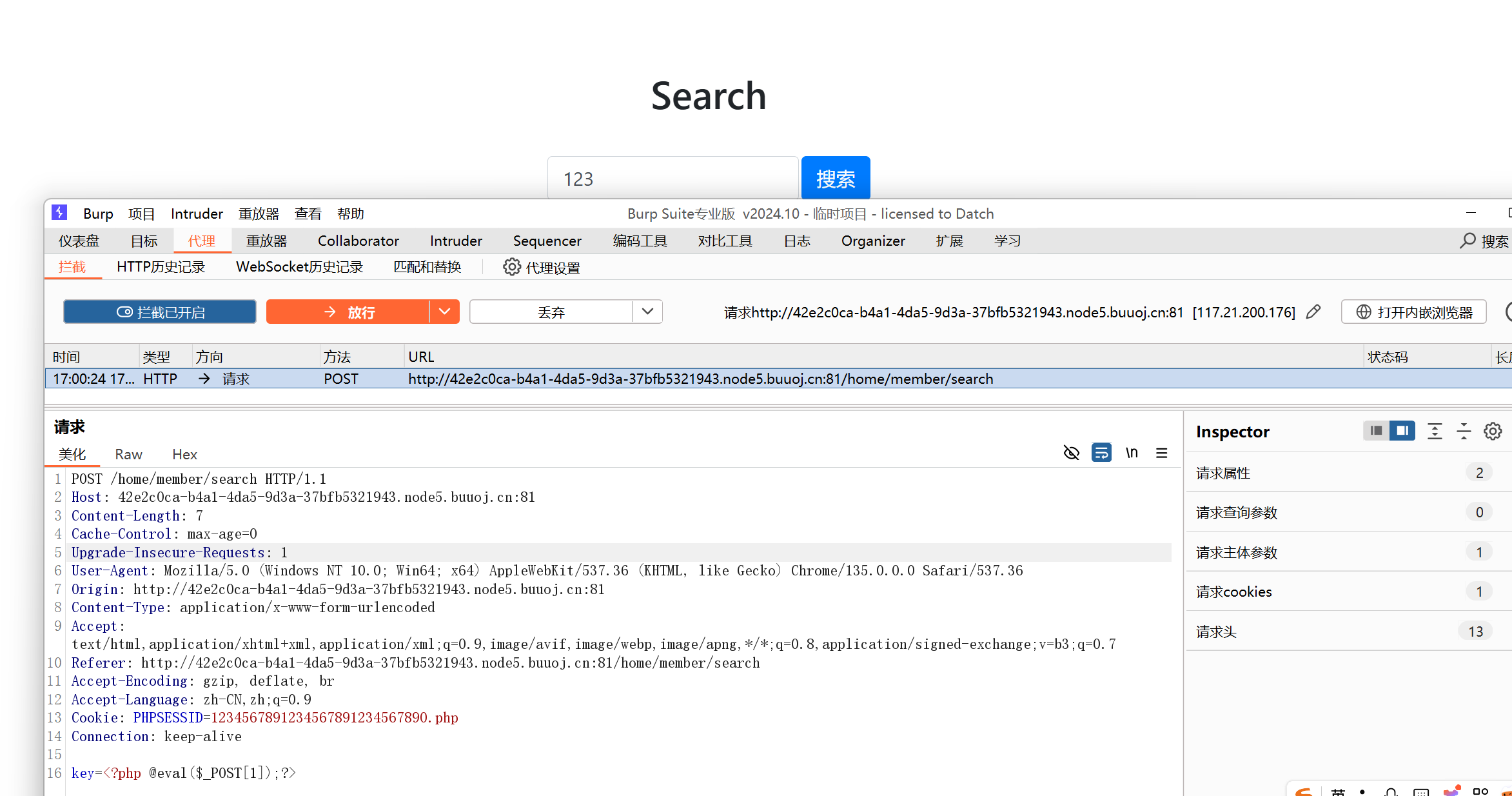Open the proxy settings gear icon
Screen dimensions: 1512x796
[511, 267]
